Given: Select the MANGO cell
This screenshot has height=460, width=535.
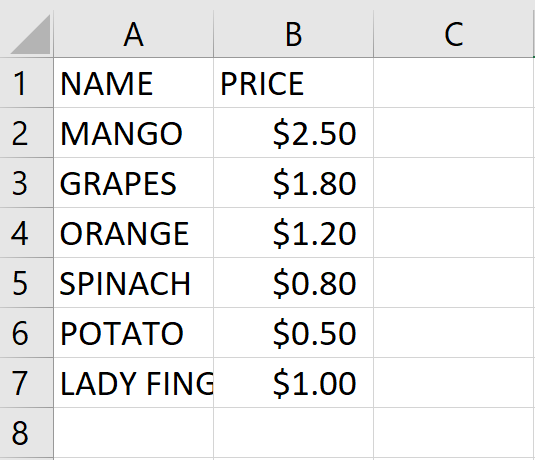Looking at the screenshot, I should [133, 133].
